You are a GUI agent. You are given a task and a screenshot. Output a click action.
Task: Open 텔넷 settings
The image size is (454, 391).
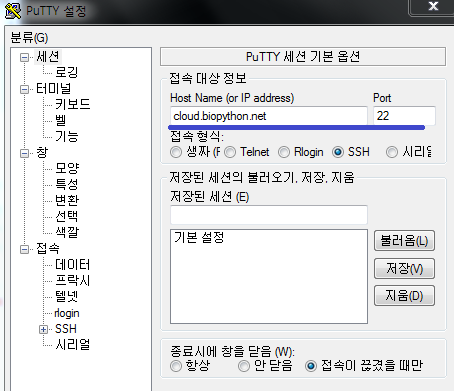pos(66,296)
